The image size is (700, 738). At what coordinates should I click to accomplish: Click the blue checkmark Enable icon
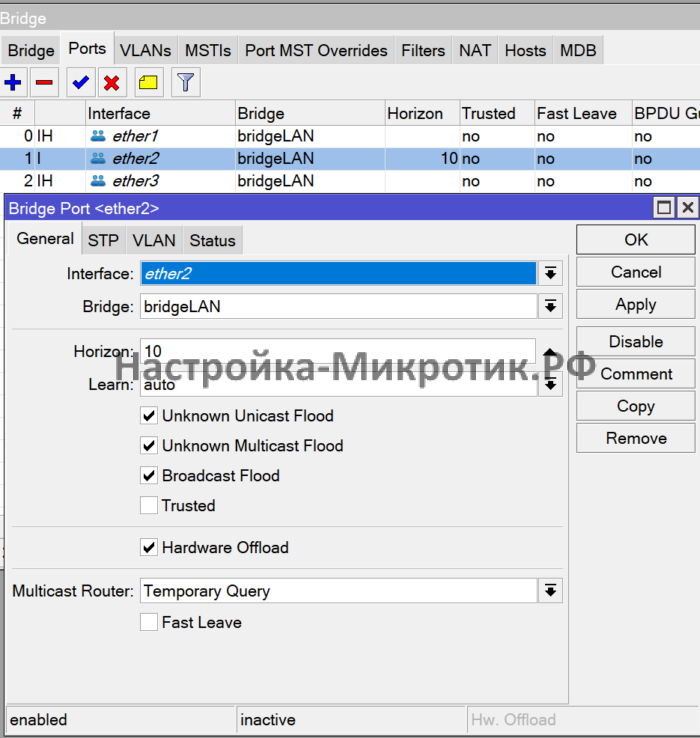81,83
